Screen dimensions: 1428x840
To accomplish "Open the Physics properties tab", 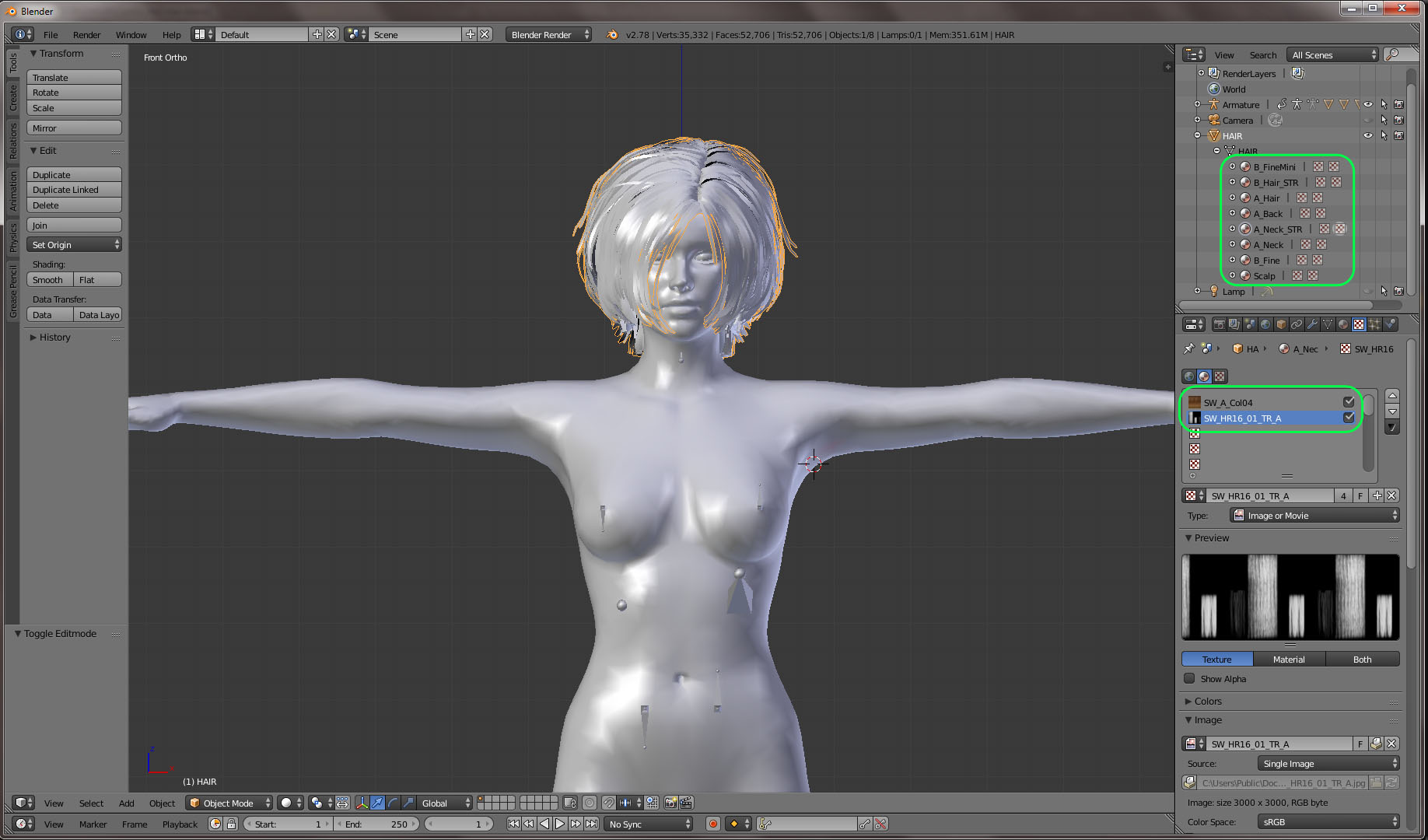I will pos(1390,324).
